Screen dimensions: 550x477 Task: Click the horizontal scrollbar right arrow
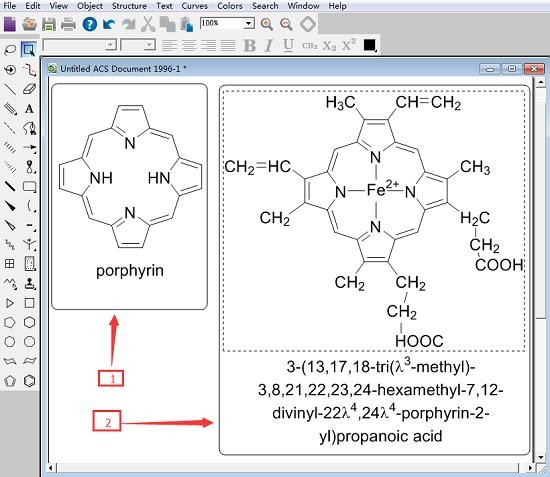point(530,468)
